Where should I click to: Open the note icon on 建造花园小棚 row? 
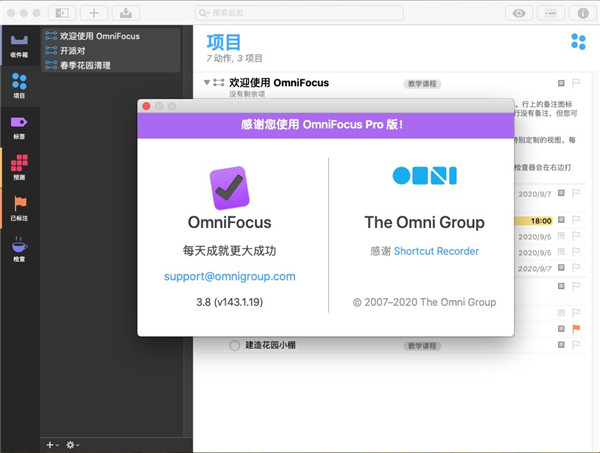click(x=561, y=345)
